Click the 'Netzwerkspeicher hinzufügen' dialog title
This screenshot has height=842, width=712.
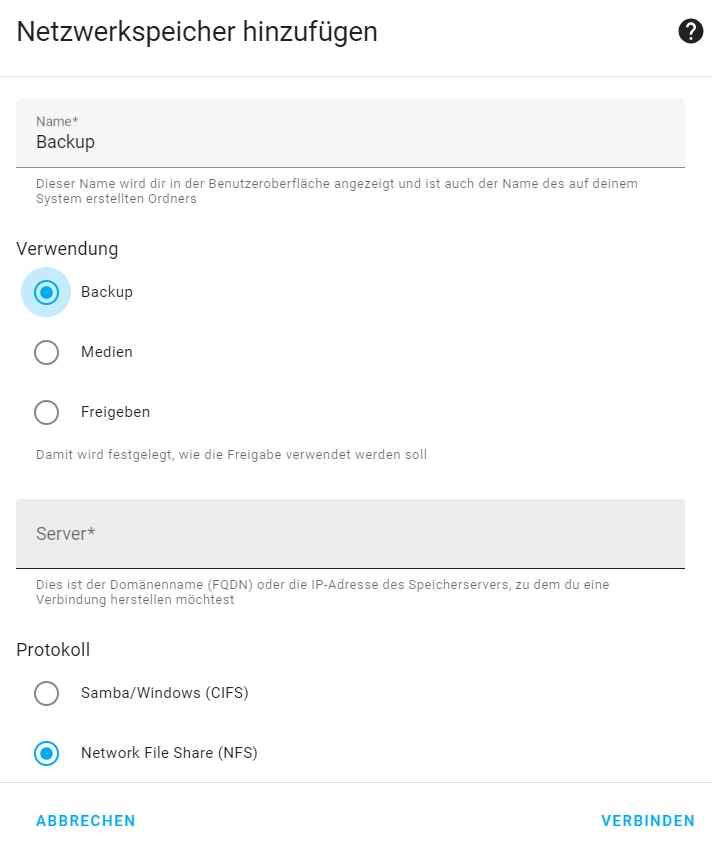point(197,32)
